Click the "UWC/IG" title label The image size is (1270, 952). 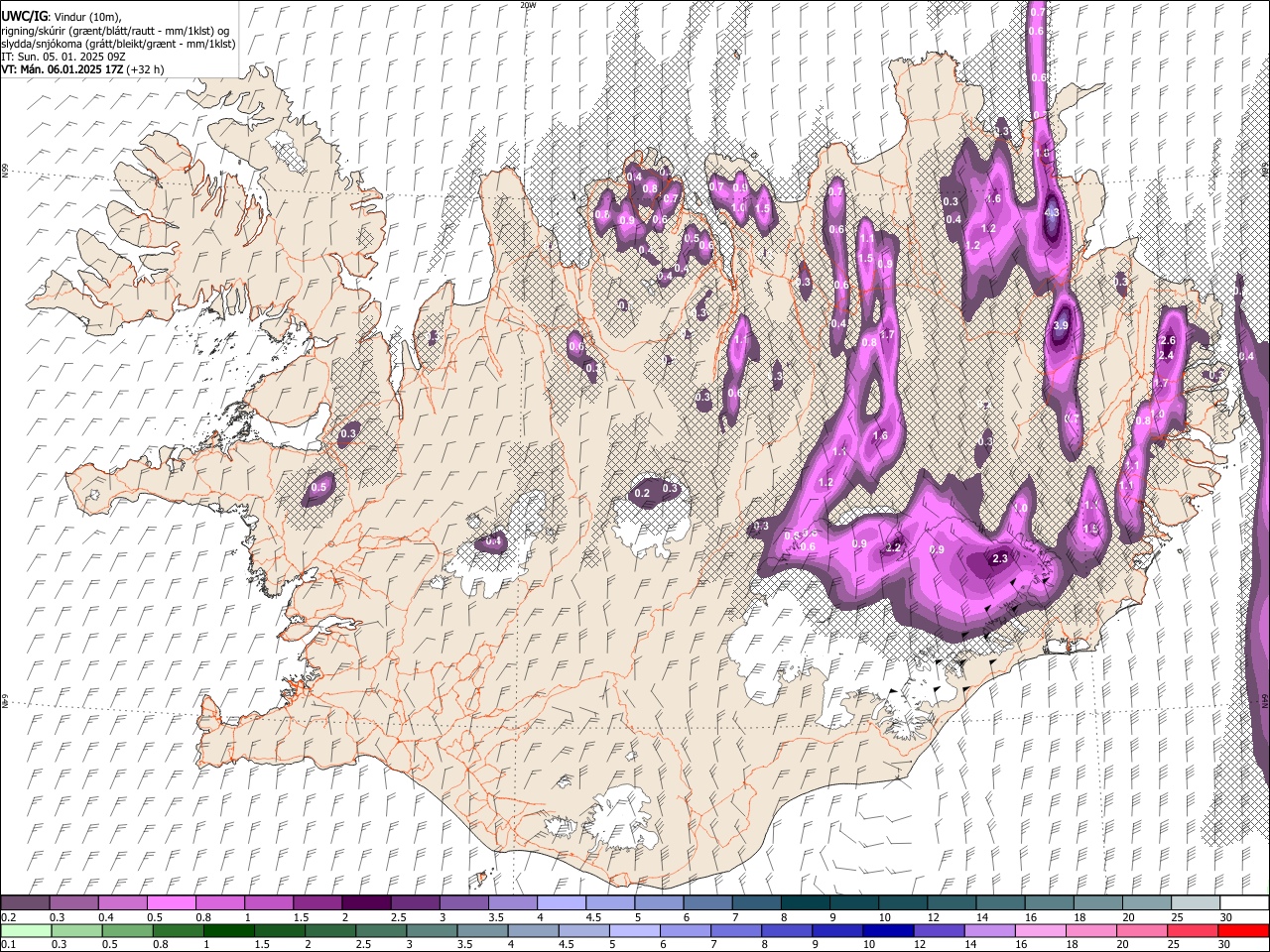click(x=24, y=17)
